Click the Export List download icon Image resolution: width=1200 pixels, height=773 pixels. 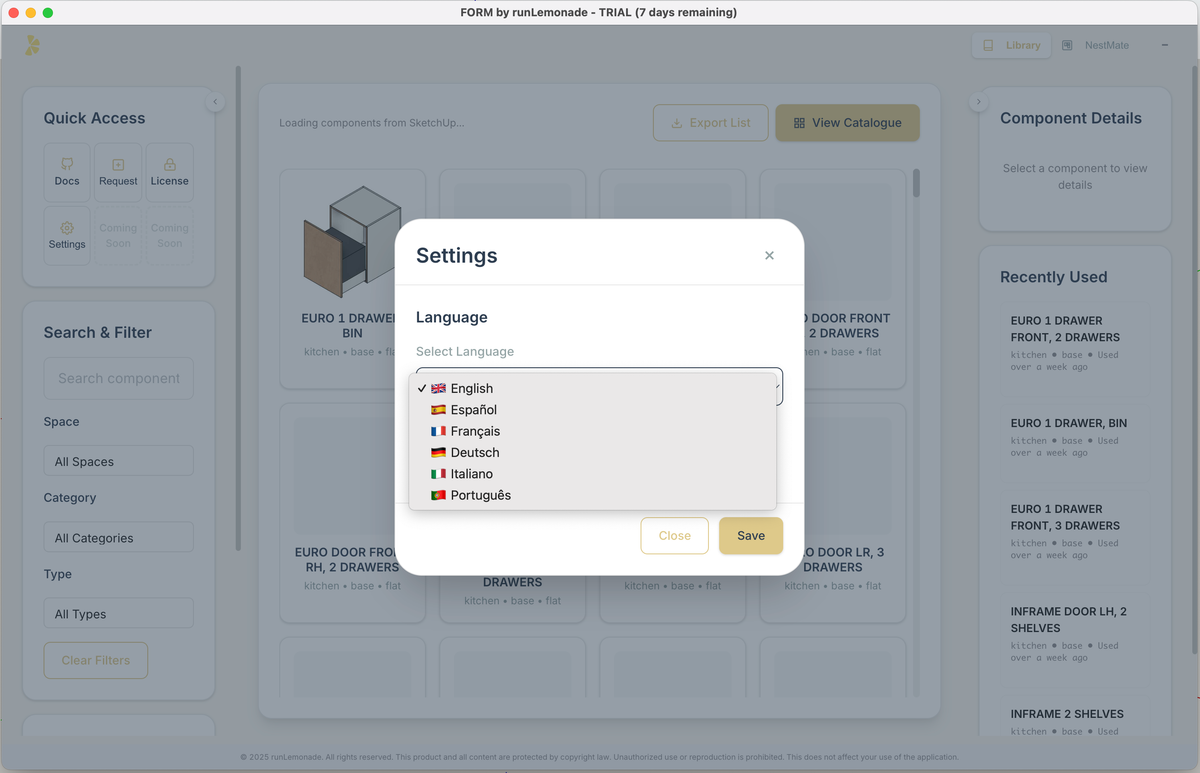tap(679, 122)
